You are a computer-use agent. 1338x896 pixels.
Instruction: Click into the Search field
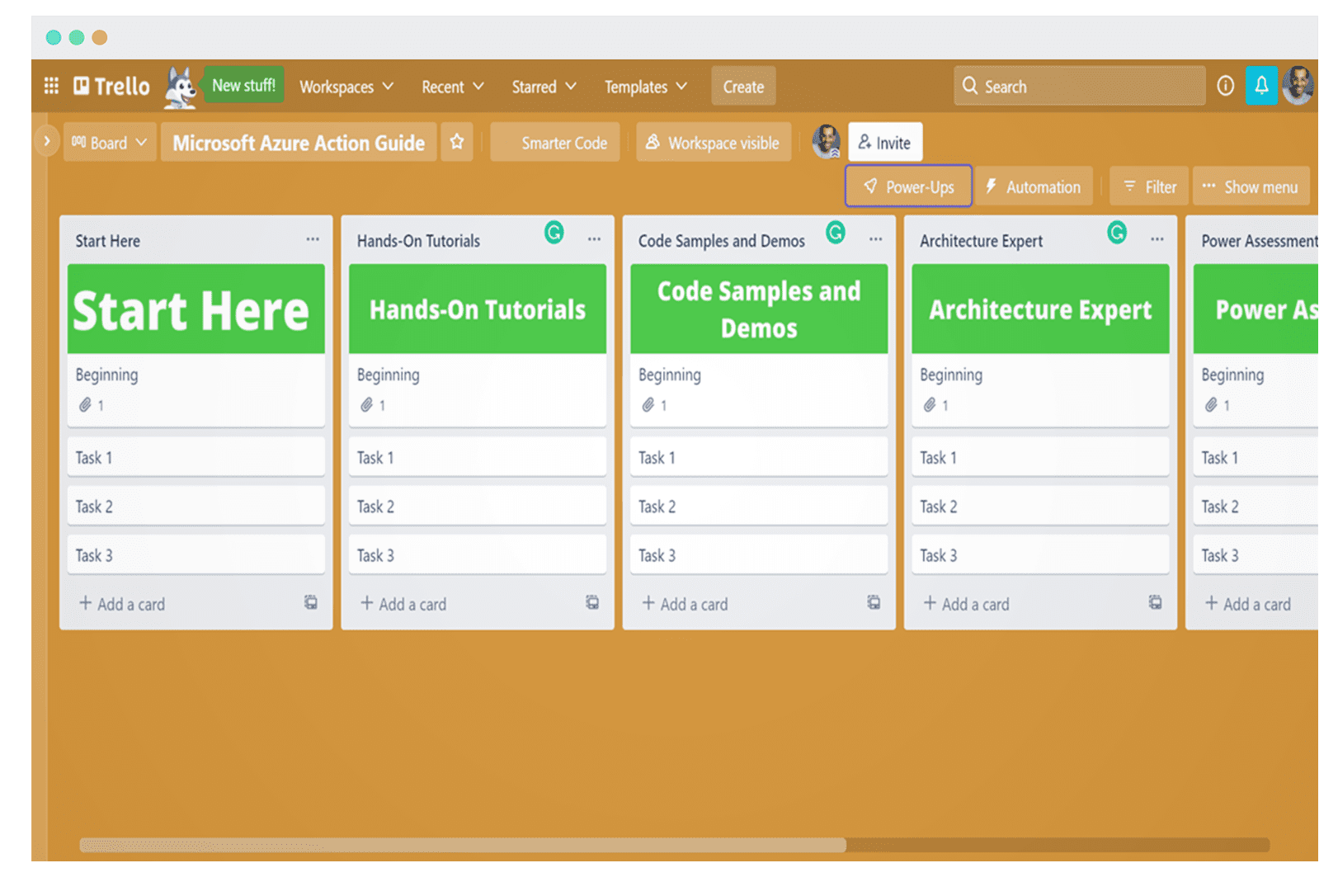1079,86
